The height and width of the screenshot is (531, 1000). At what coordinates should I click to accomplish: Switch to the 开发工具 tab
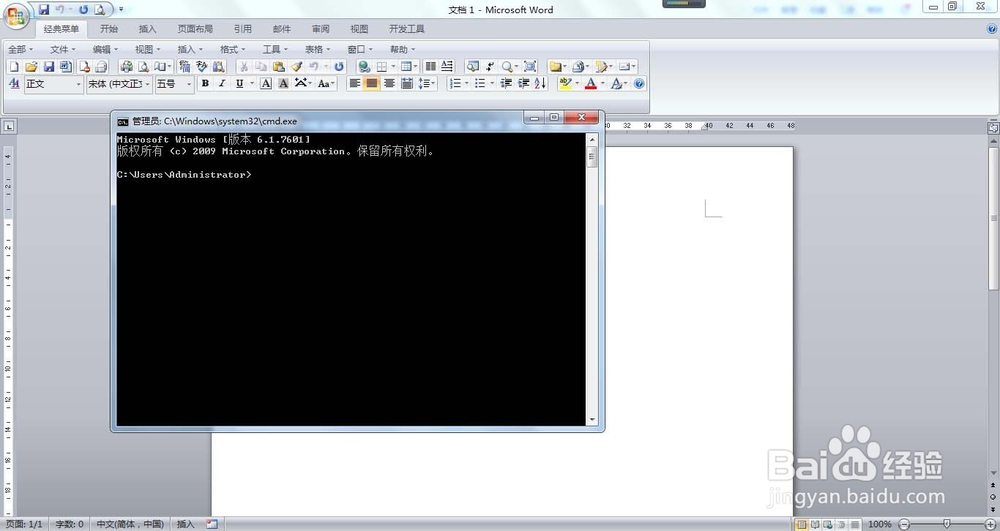pos(407,29)
